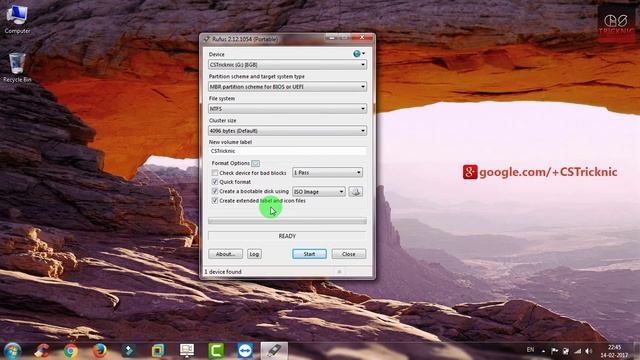Click the select ISO image disc icon
The height and width of the screenshot is (360, 640).
356,191
